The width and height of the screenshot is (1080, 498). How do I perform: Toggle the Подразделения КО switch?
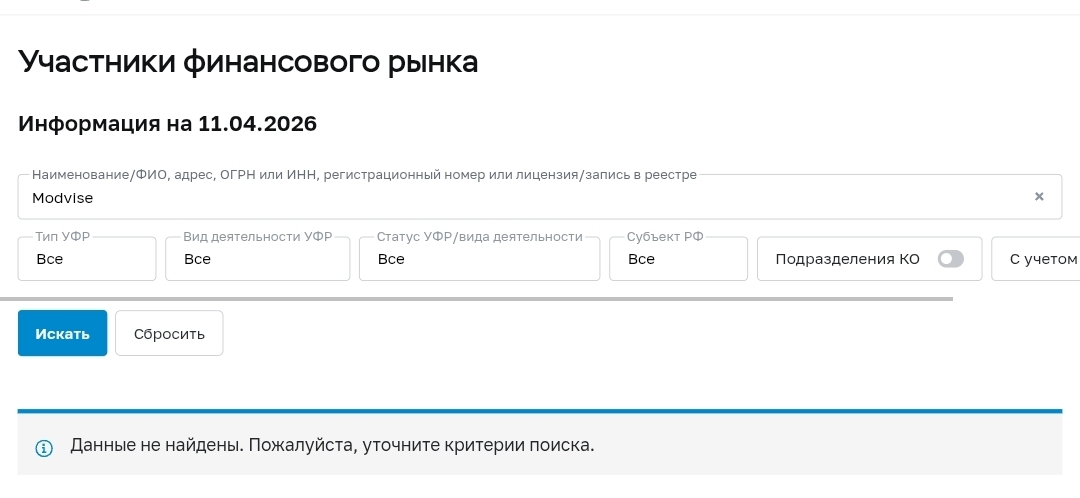(950, 259)
